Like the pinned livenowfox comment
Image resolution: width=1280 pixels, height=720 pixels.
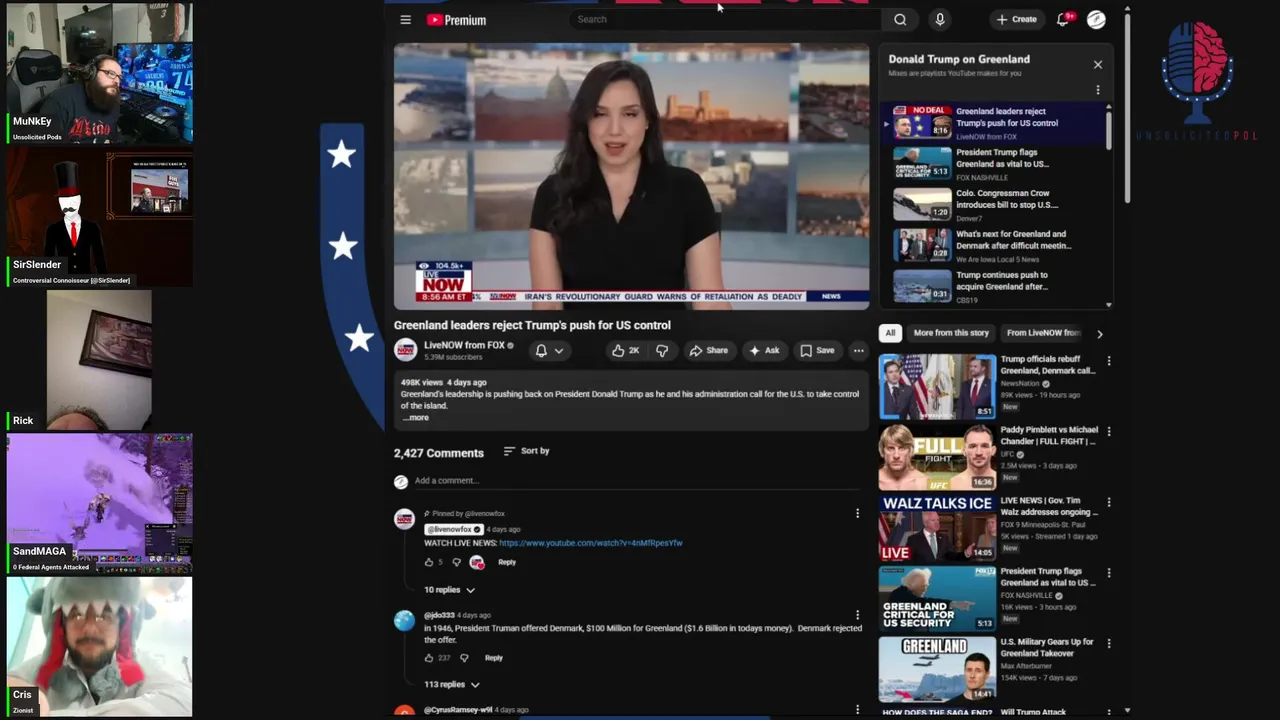click(x=429, y=562)
